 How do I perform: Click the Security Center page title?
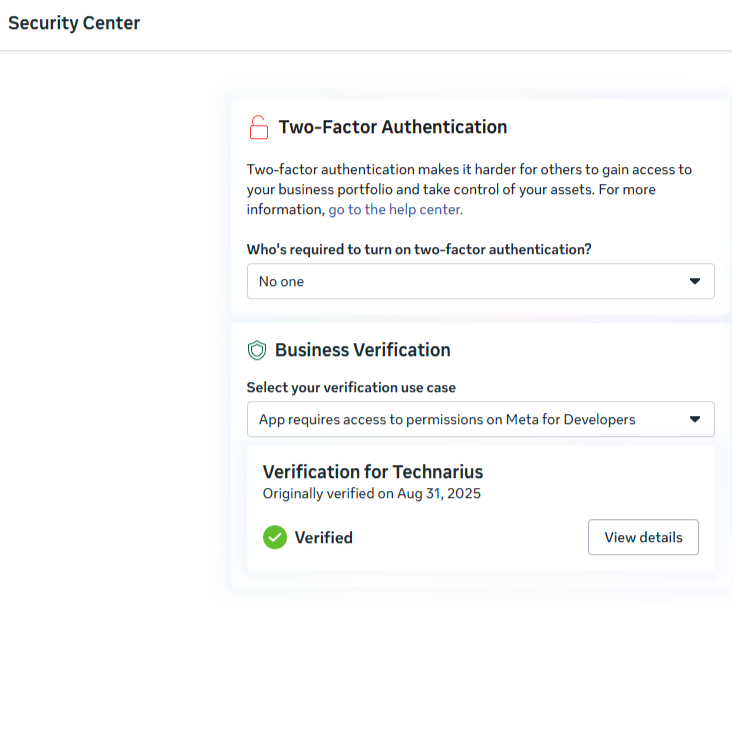[74, 23]
